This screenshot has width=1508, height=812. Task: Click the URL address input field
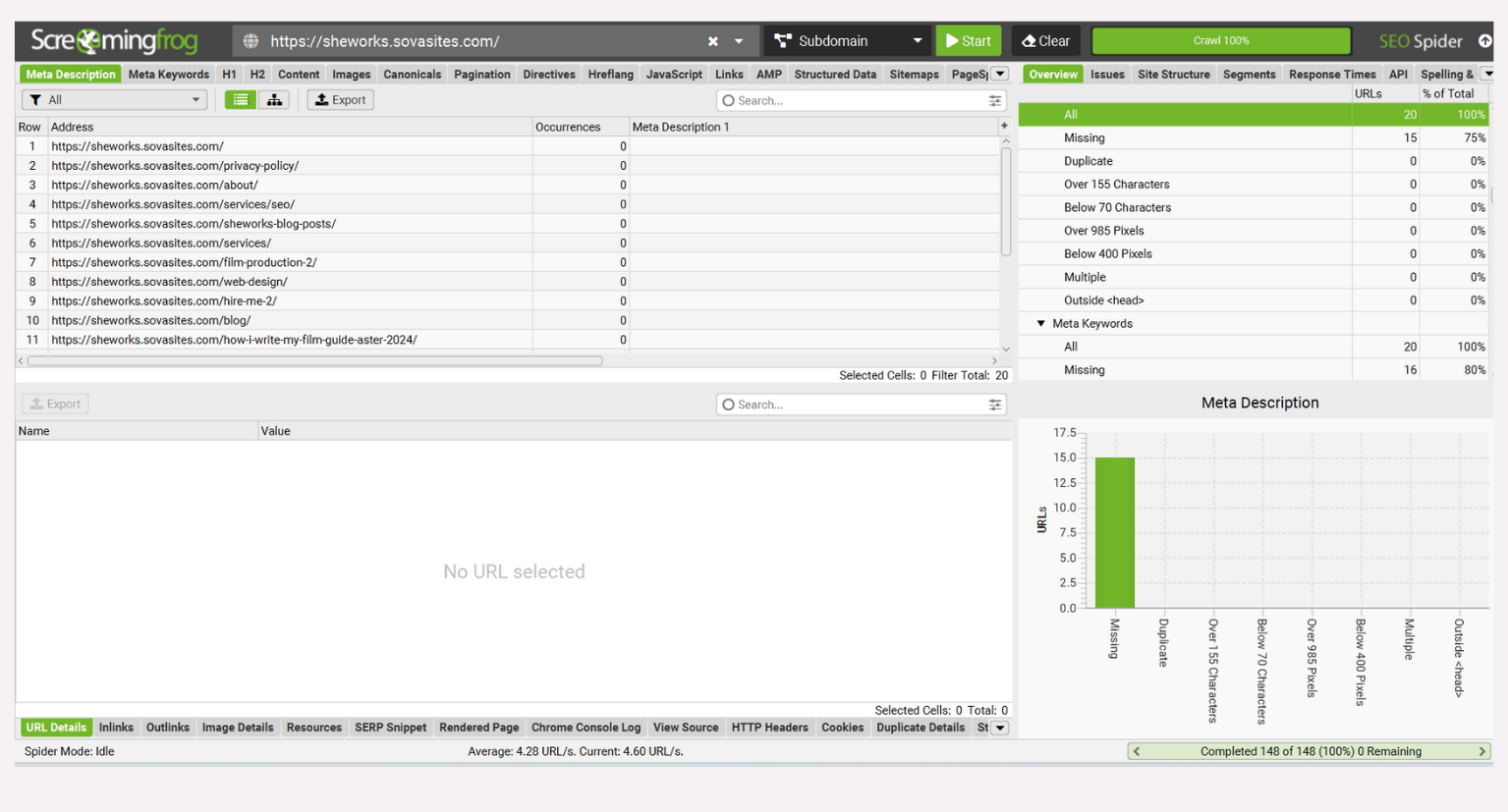(481, 41)
